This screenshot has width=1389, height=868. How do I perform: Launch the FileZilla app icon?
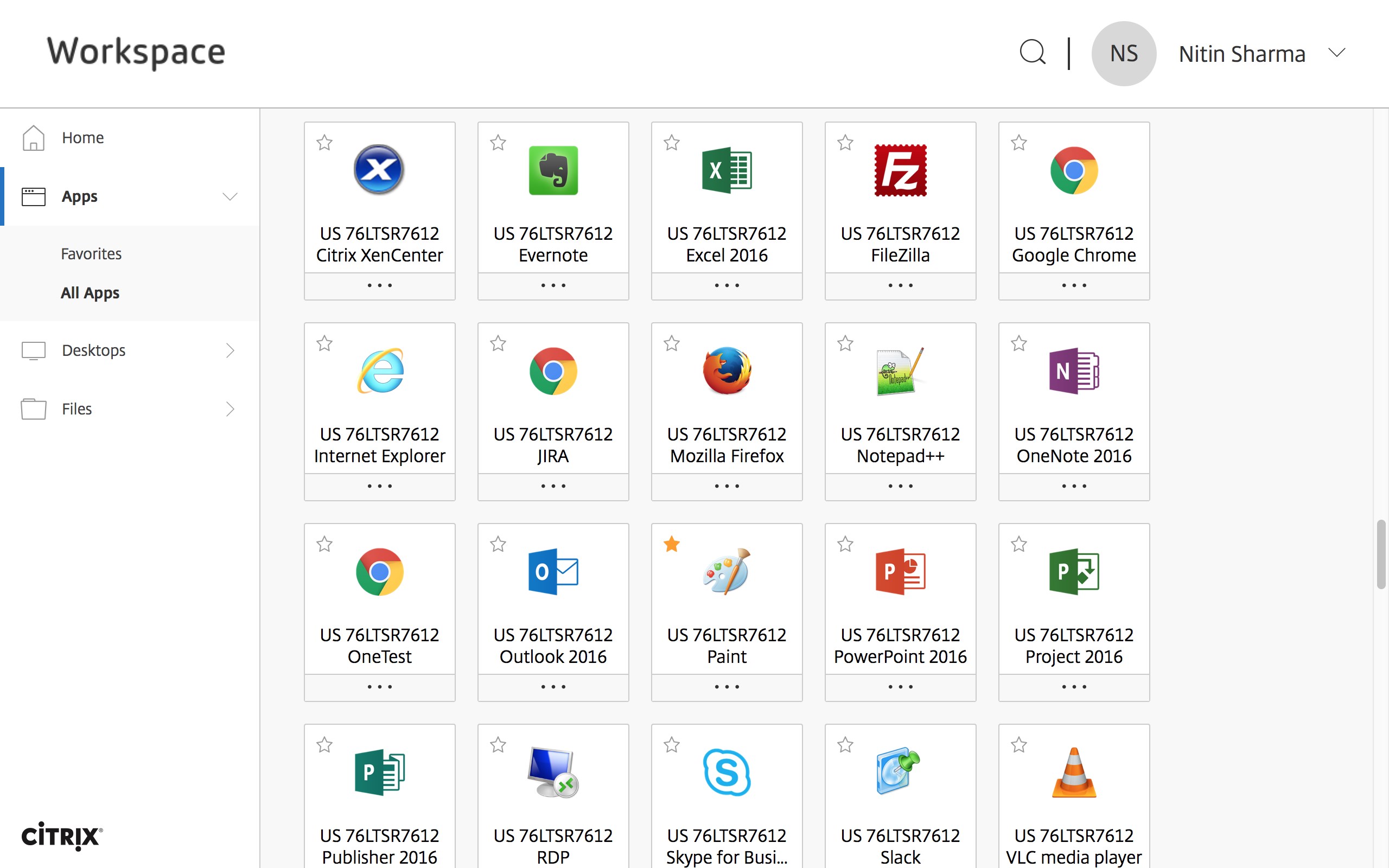pos(900,170)
